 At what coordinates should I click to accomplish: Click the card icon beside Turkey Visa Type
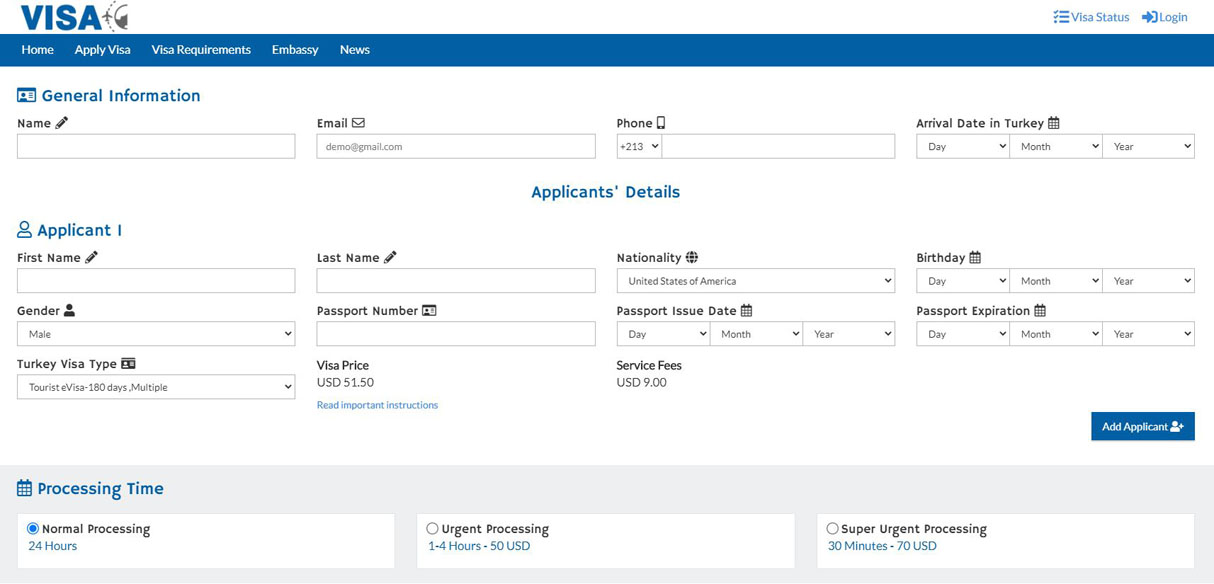coord(128,364)
